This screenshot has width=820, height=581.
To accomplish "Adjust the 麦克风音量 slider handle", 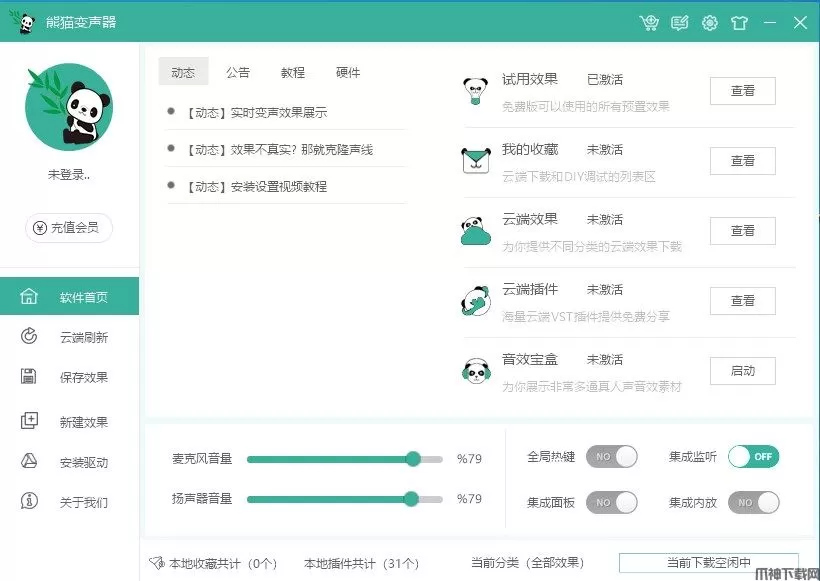I will tap(413, 459).
